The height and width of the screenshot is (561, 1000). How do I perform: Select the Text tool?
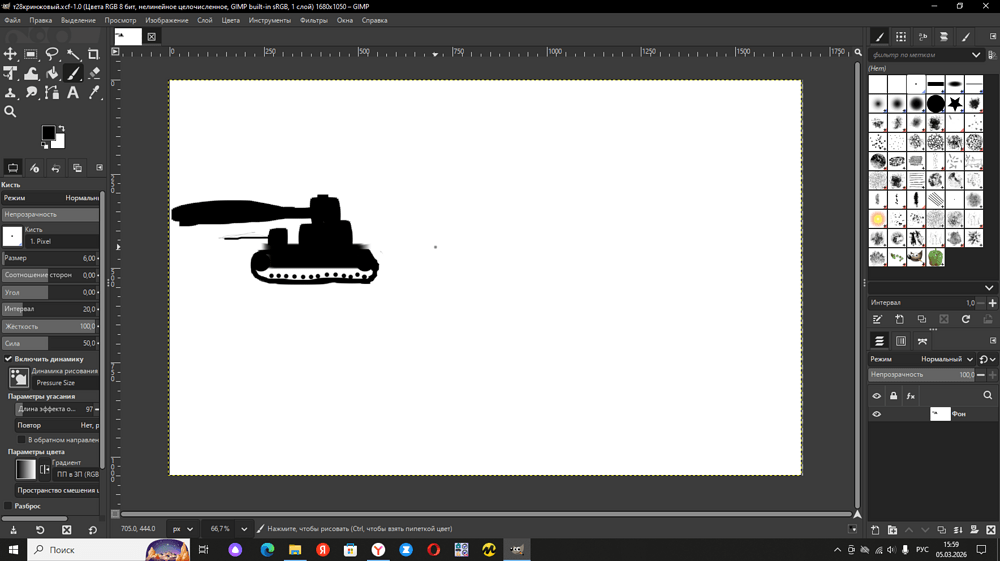pos(73,93)
